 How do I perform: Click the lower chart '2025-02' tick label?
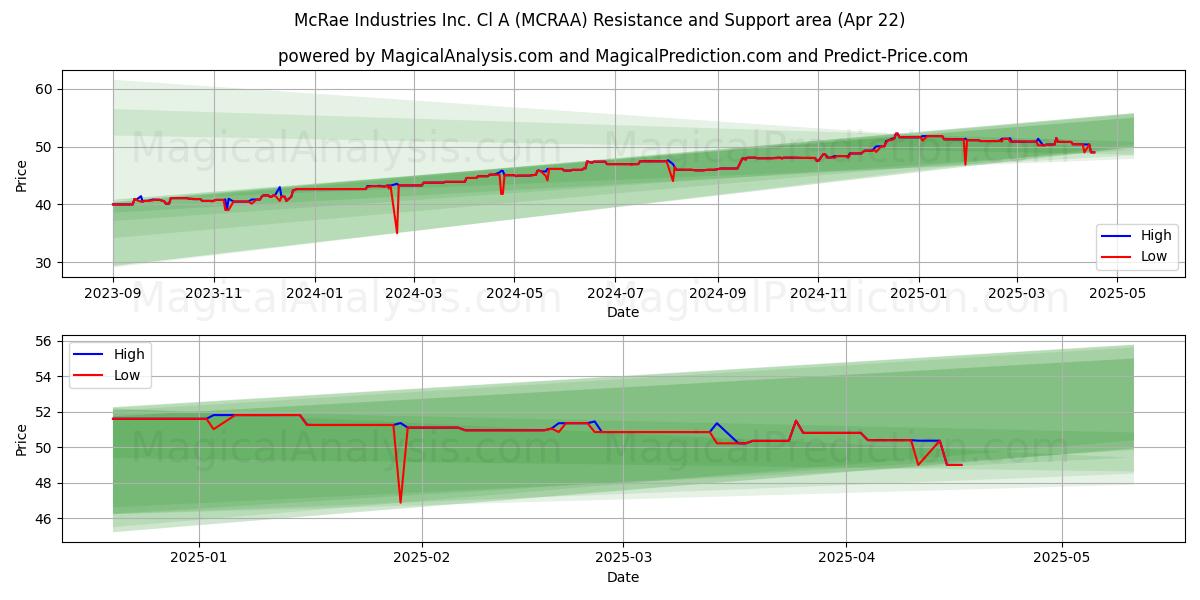(x=422, y=558)
